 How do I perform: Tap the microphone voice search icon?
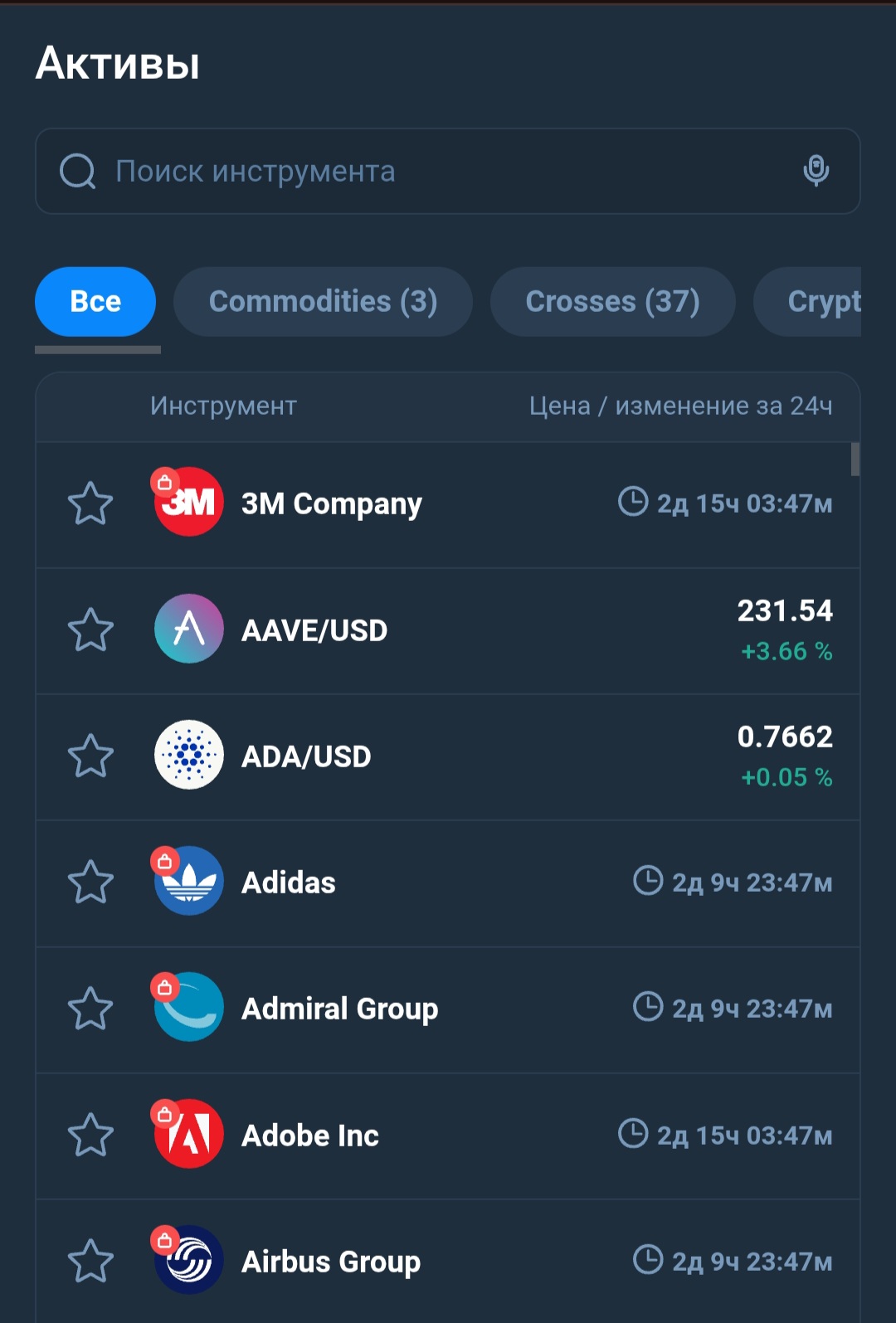coord(816,171)
